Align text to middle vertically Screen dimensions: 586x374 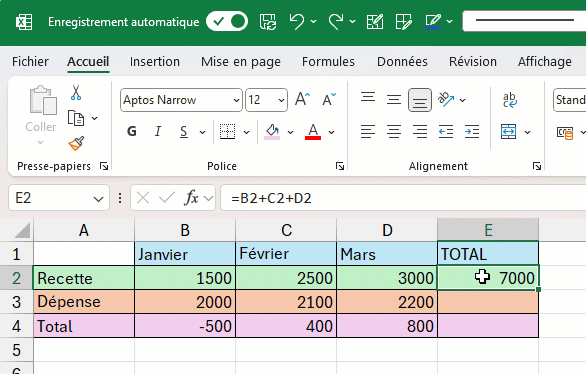(394, 100)
